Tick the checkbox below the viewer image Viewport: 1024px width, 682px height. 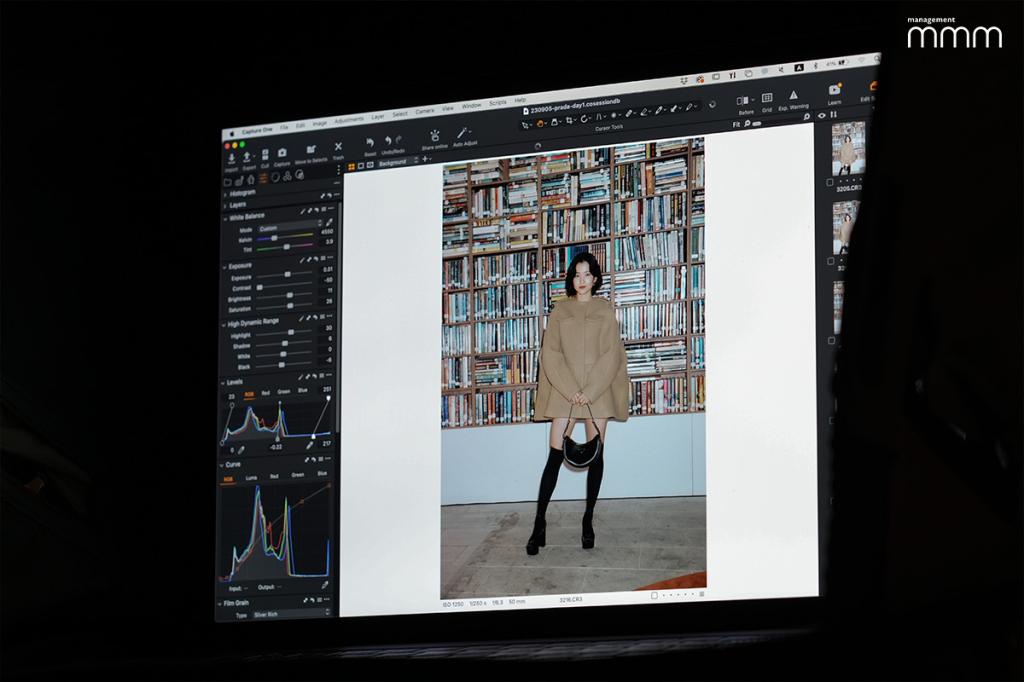pyautogui.click(x=654, y=596)
